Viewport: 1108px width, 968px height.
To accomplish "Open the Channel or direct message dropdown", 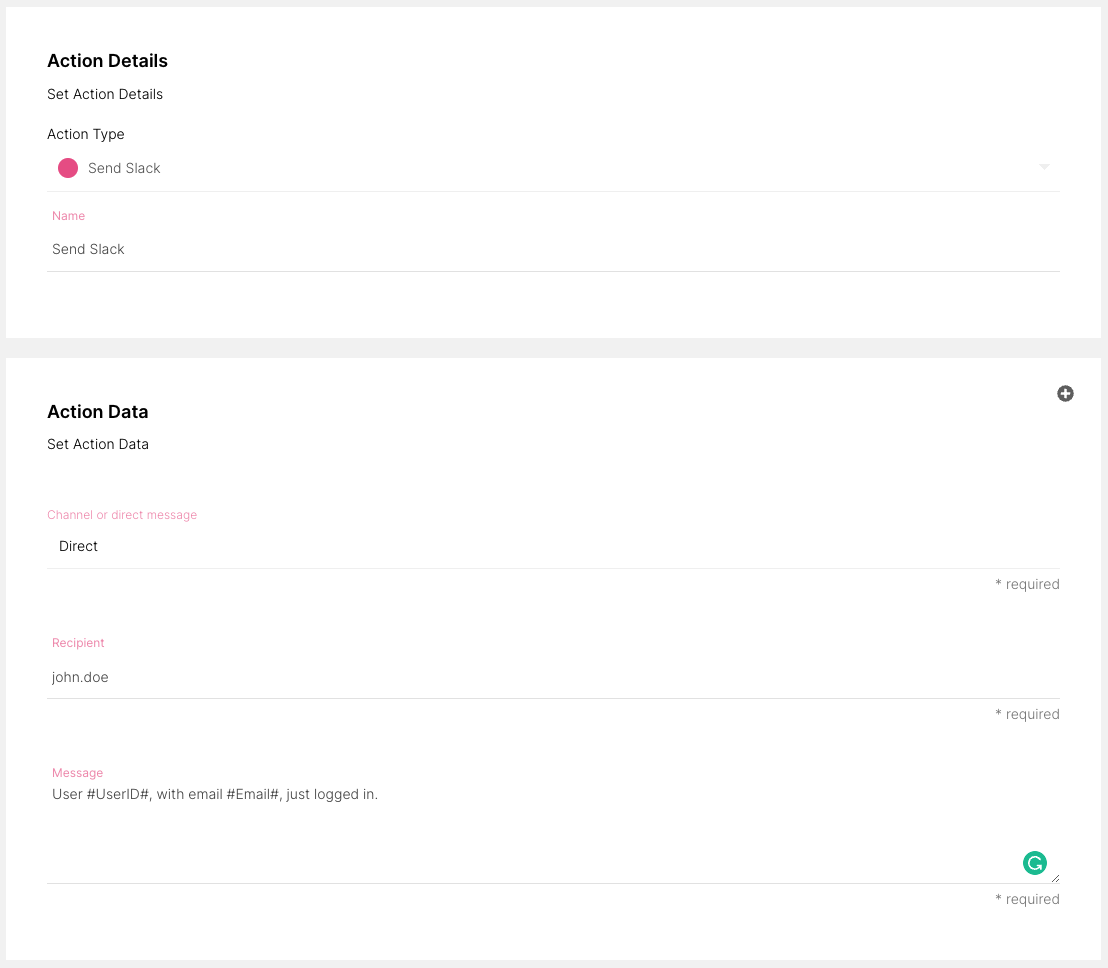I will [553, 546].
